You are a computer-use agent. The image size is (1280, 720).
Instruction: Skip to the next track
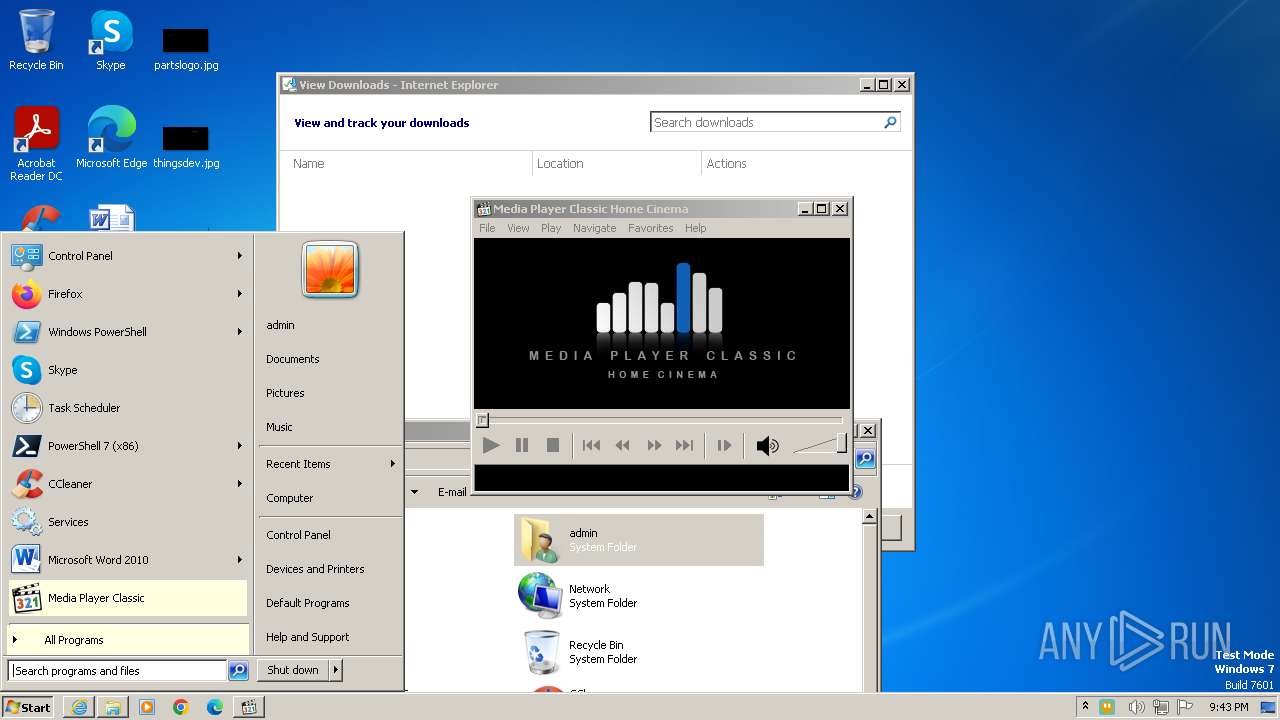click(x=685, y=445)
